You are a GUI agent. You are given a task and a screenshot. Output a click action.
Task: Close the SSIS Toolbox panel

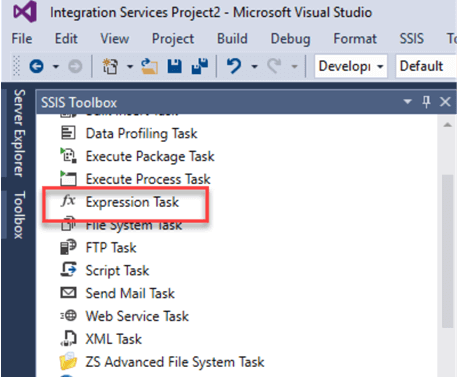coord(445,102)
